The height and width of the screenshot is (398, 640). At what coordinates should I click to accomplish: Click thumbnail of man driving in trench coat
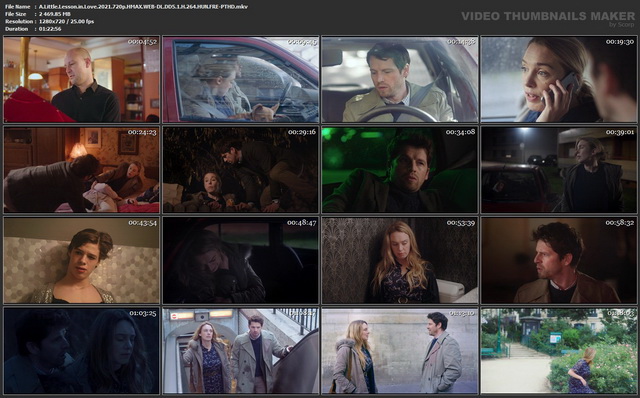click(x=400, y=80)
